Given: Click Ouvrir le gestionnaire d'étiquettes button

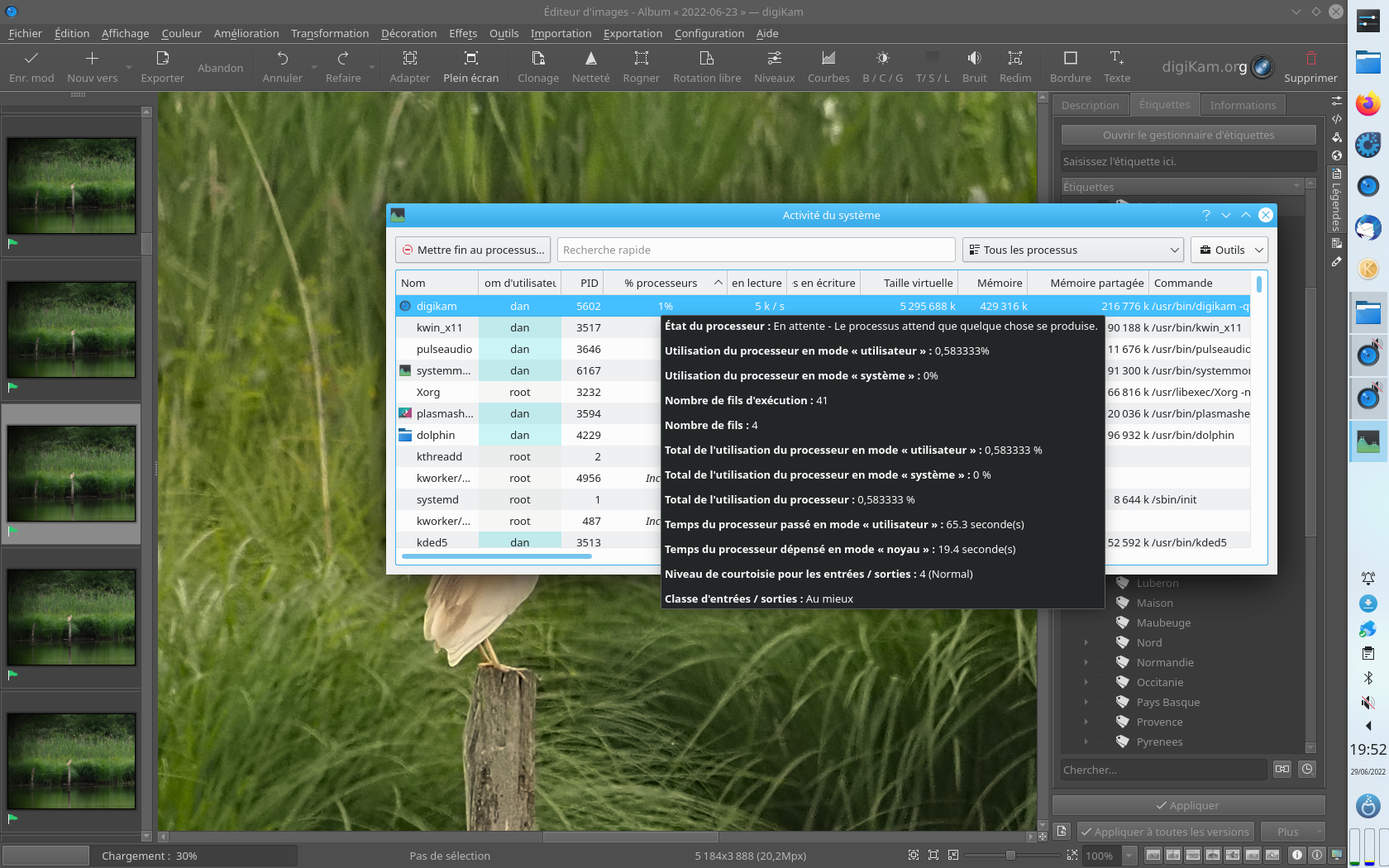Looking at the screenshot, I should tap(1188, 135).
